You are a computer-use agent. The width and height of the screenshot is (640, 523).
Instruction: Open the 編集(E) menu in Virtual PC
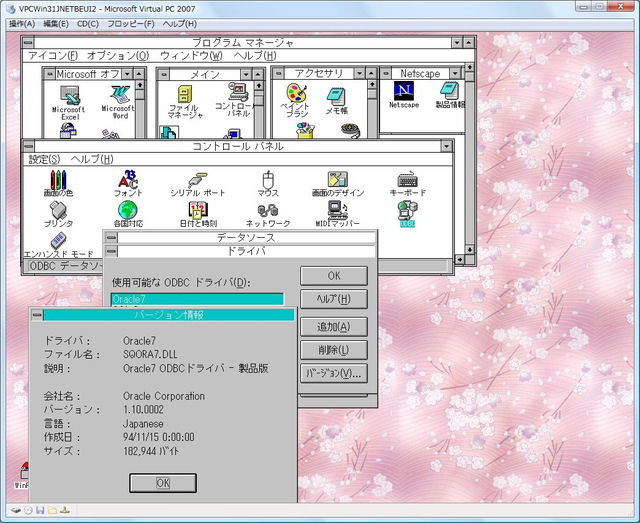[x=56, y=24]
